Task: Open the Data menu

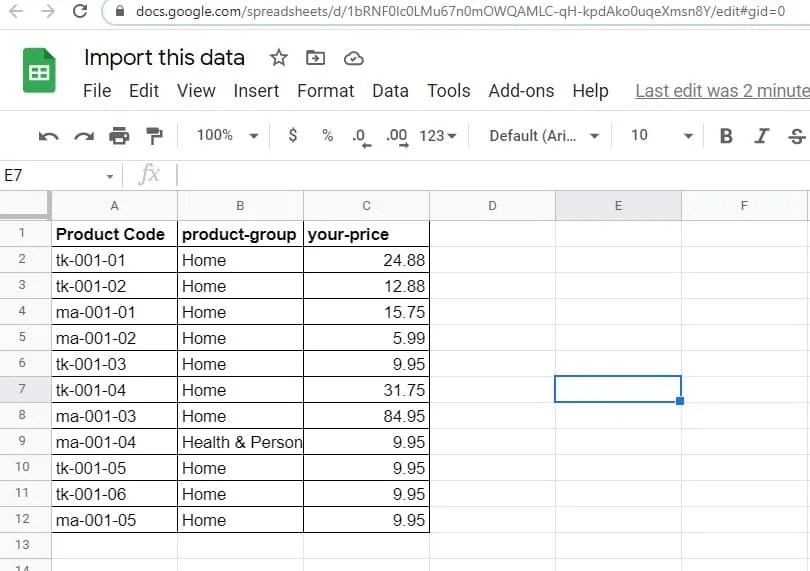Action: coord(391,91)
